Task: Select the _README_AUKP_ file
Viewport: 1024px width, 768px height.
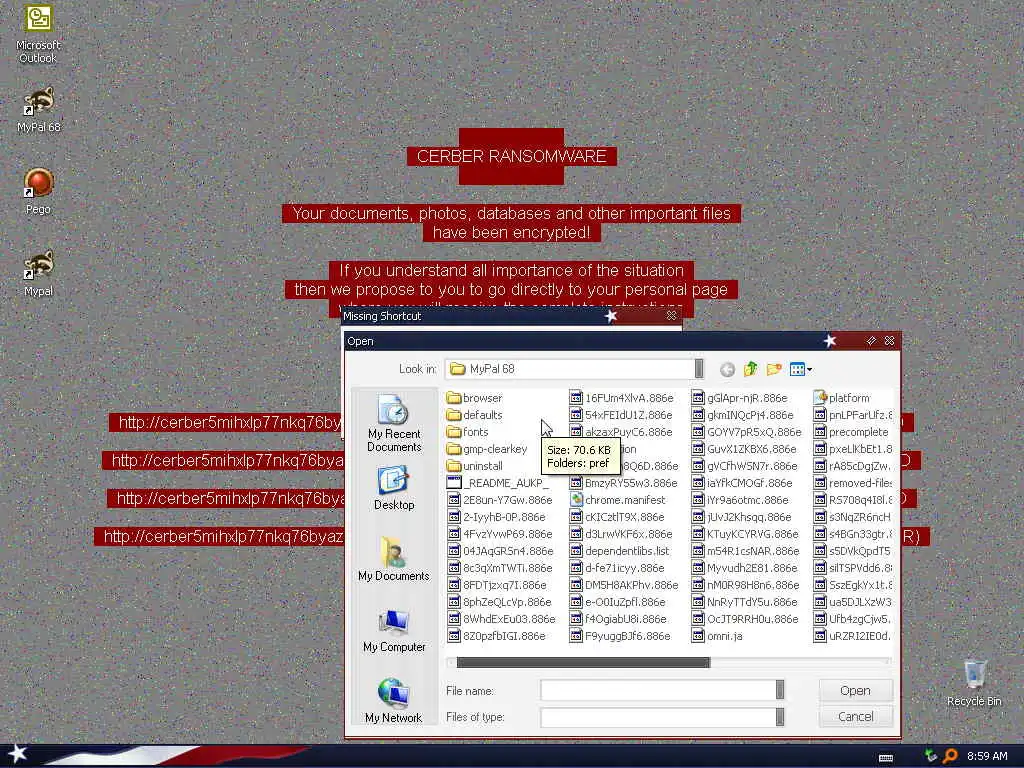Action: [x=498, y=483]
